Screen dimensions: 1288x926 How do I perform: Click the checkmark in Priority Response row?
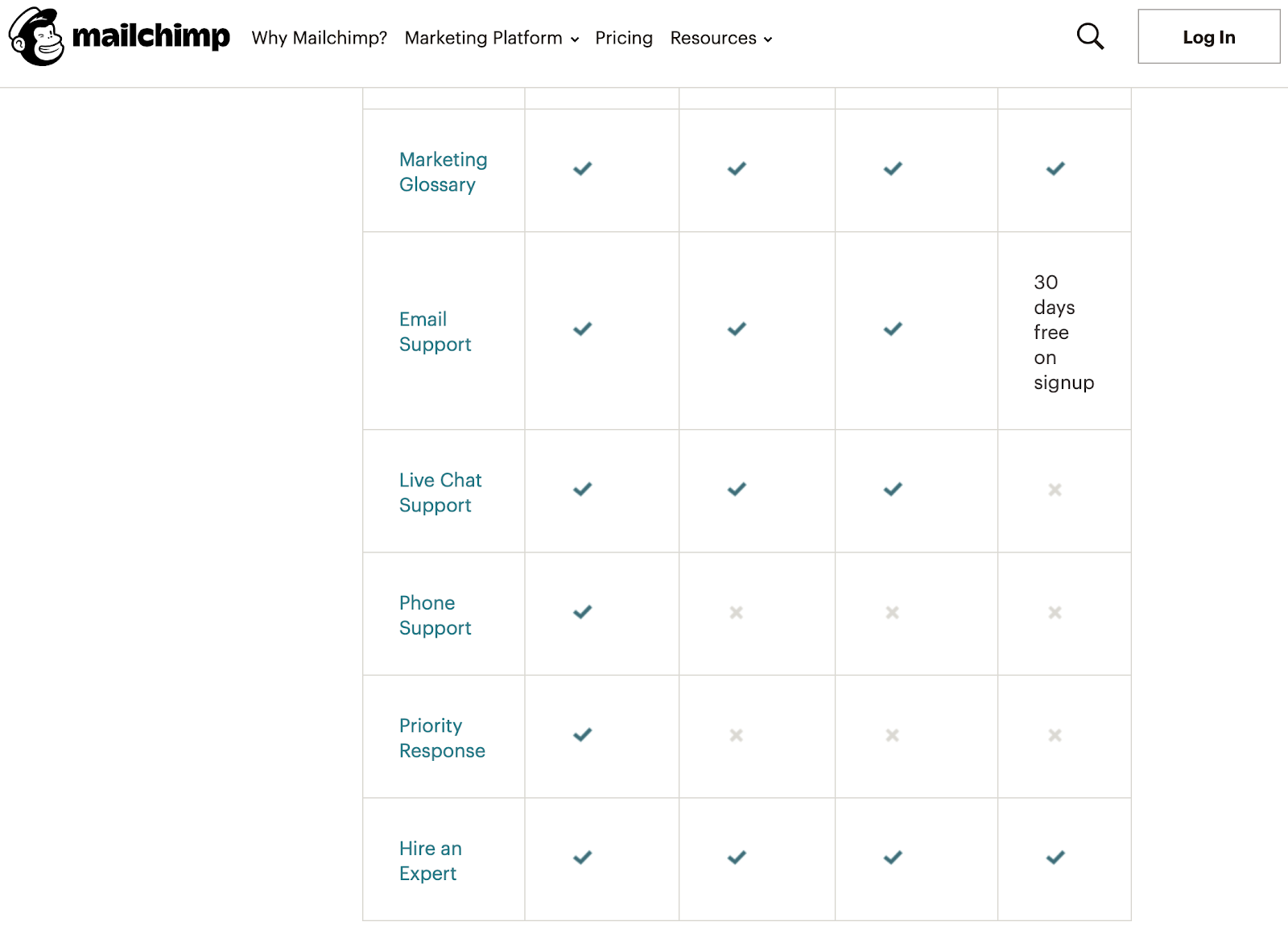582,734
